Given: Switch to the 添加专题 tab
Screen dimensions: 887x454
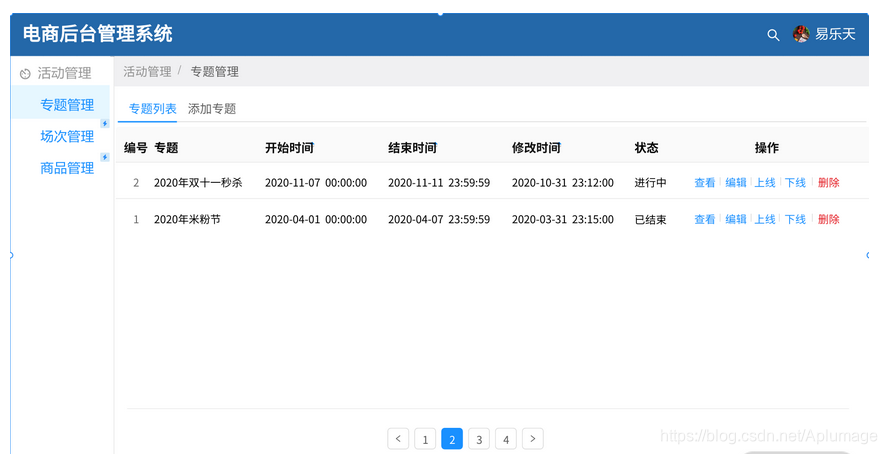Looking at the screenshot, I should click(x=212, y=109).
